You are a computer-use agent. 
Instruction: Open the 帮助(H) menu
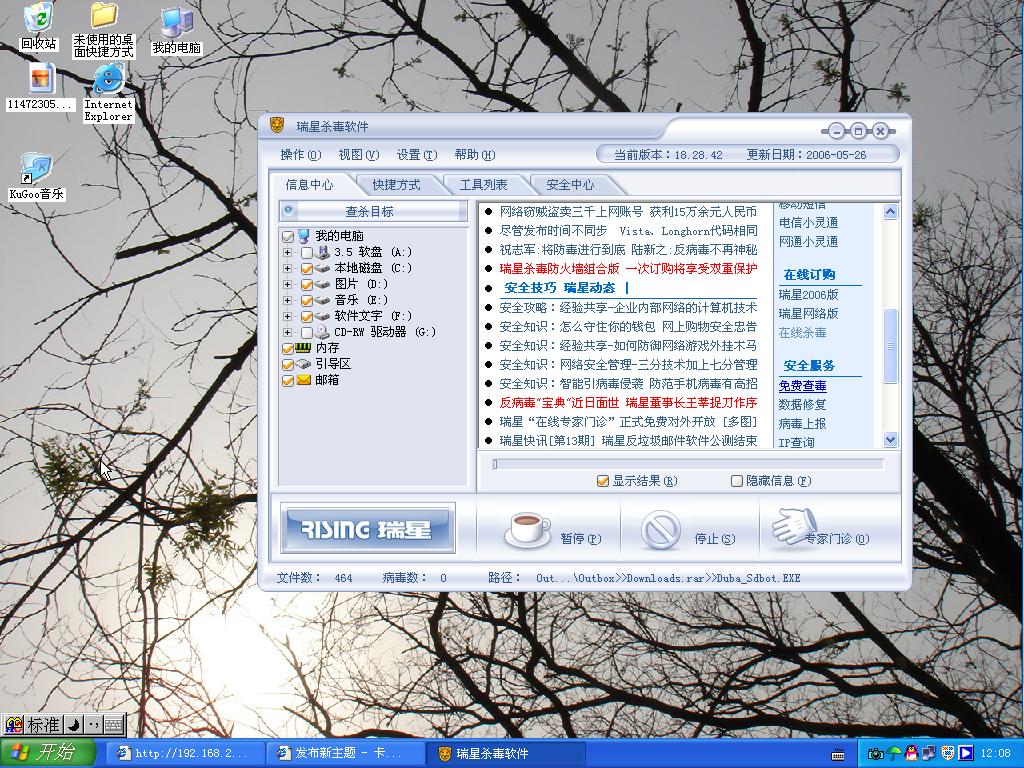[x=475, y=155]
